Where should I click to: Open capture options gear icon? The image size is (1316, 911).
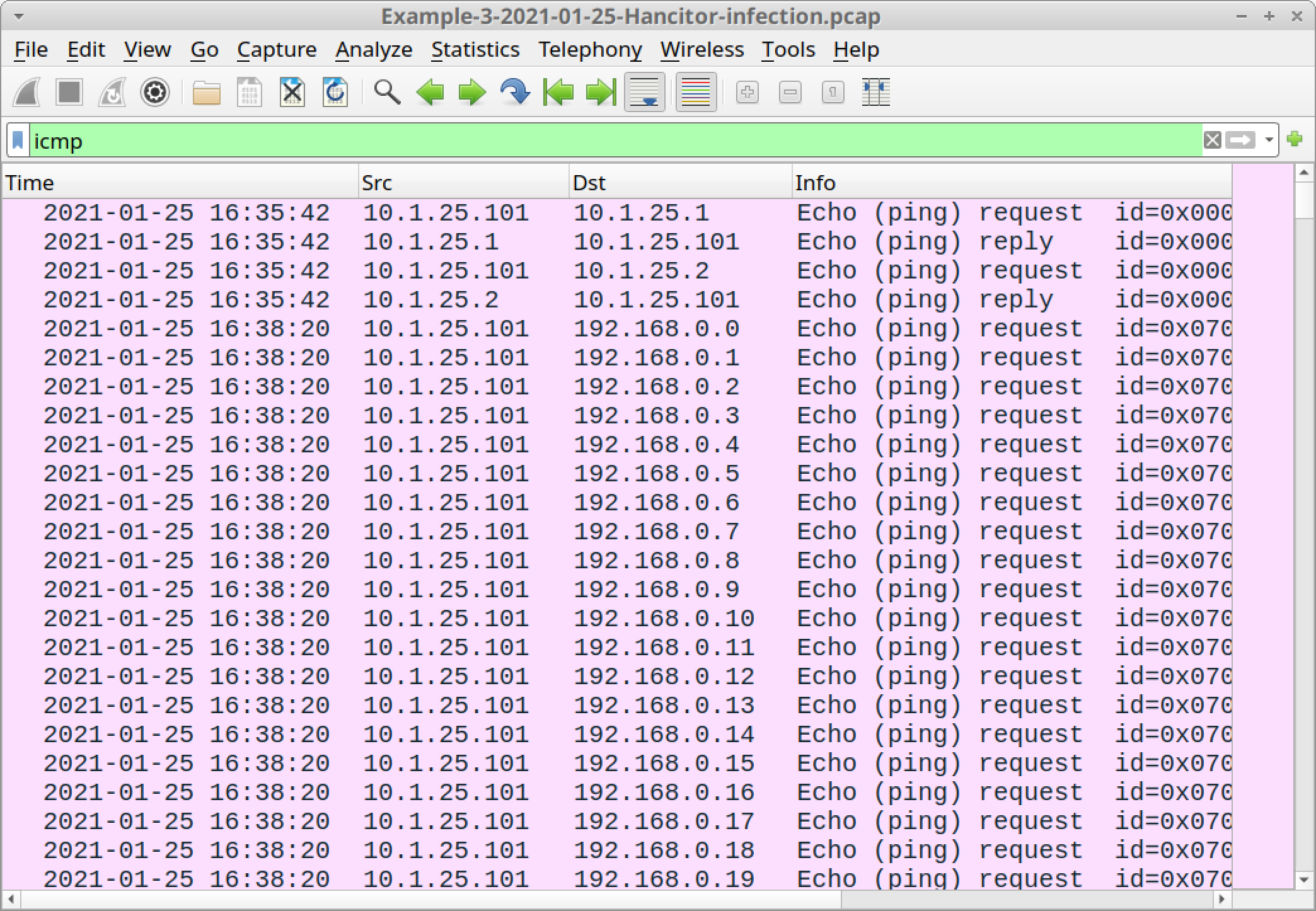point(155,93)
